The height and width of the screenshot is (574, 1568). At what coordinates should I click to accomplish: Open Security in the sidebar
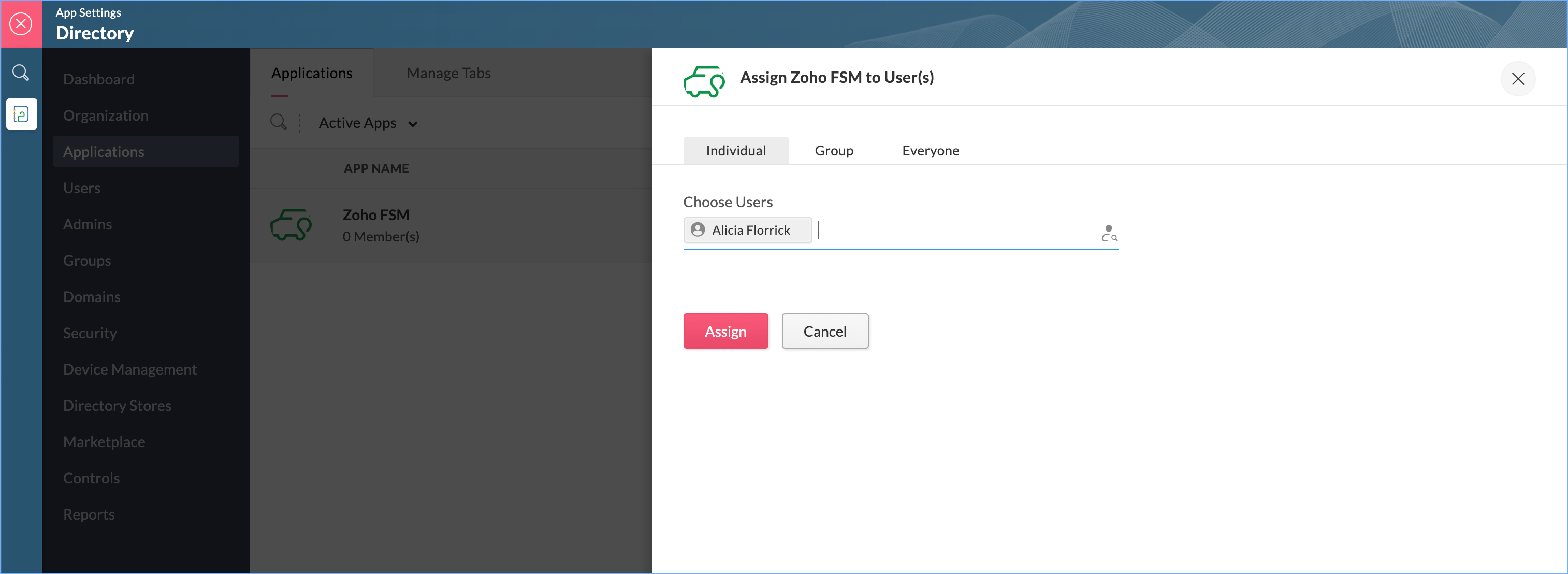tap(90, 333)
